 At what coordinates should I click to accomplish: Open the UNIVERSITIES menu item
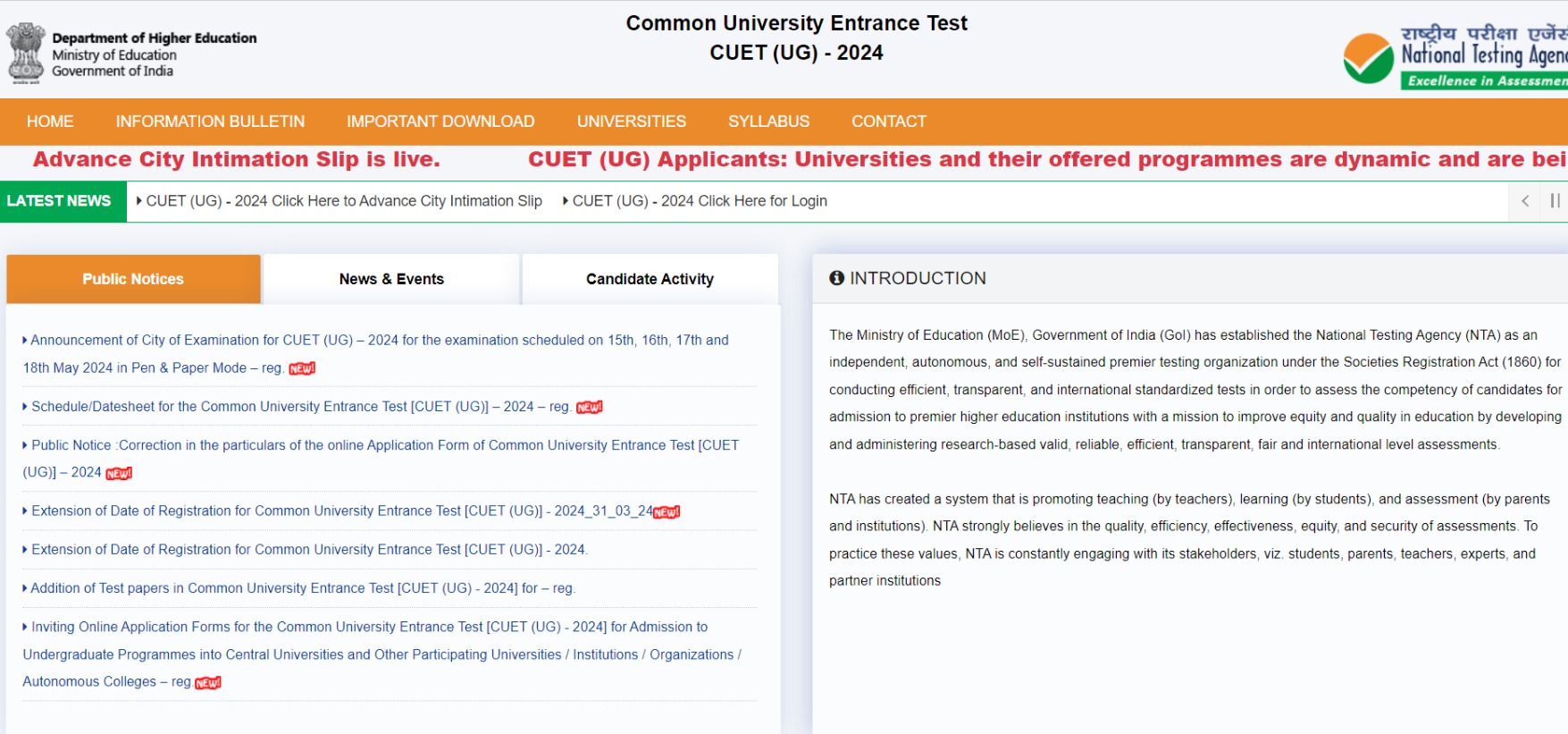click(632, 122)
